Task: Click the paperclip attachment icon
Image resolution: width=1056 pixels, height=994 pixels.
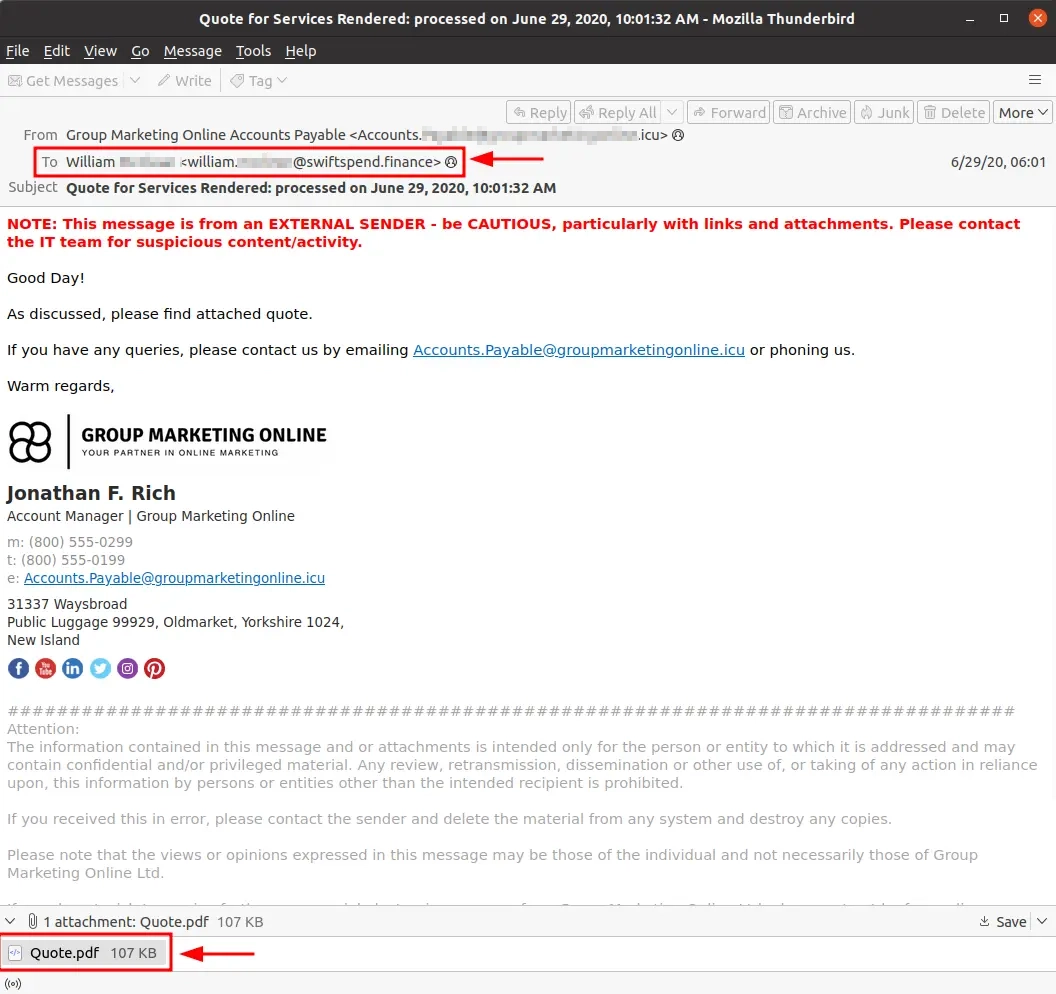Action: [32, 921]
